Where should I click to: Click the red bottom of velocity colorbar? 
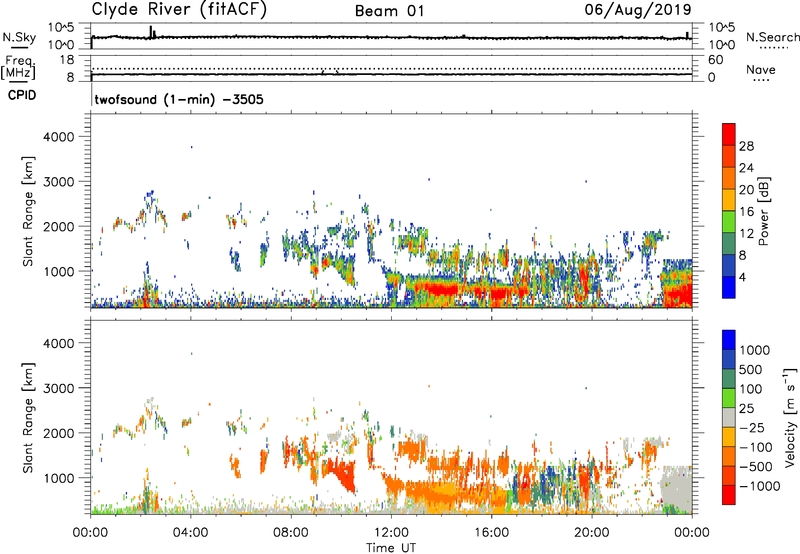coord(729,495)
